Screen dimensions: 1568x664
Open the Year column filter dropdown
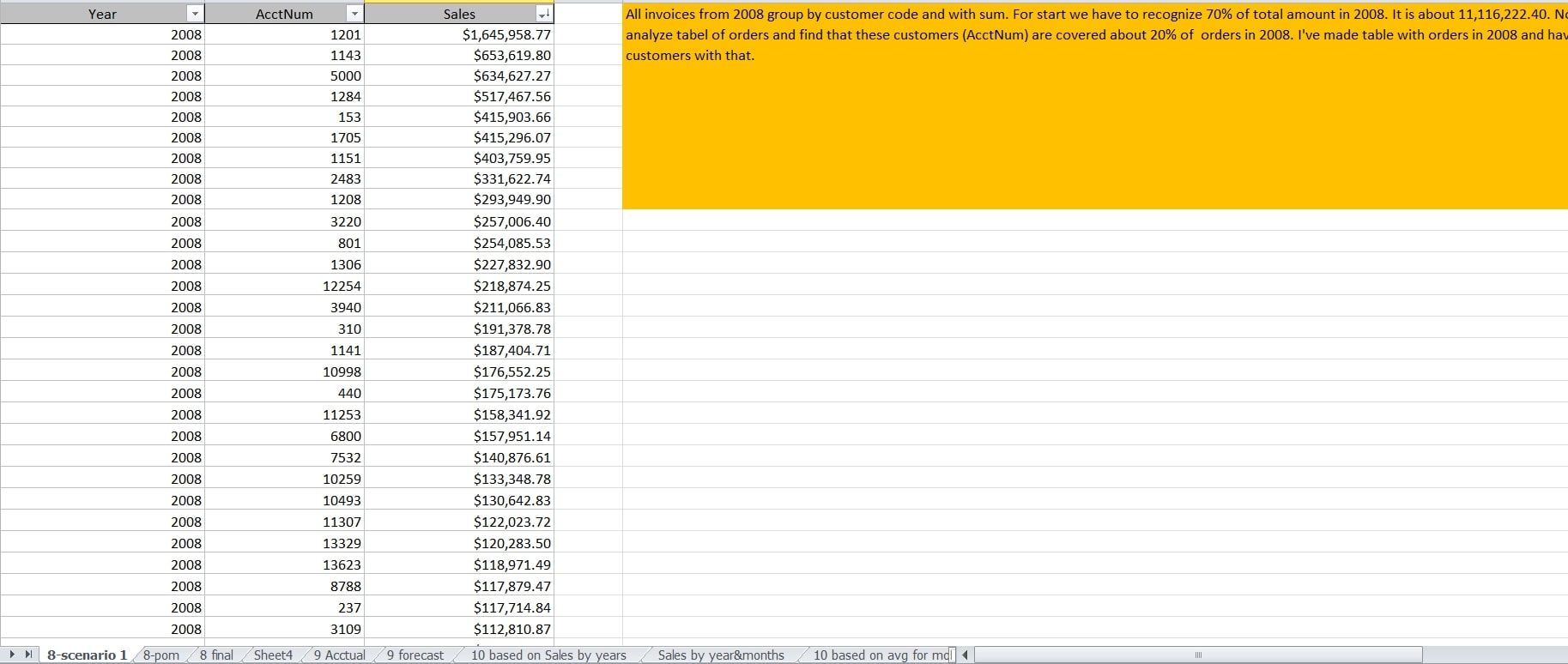point(196,14)
